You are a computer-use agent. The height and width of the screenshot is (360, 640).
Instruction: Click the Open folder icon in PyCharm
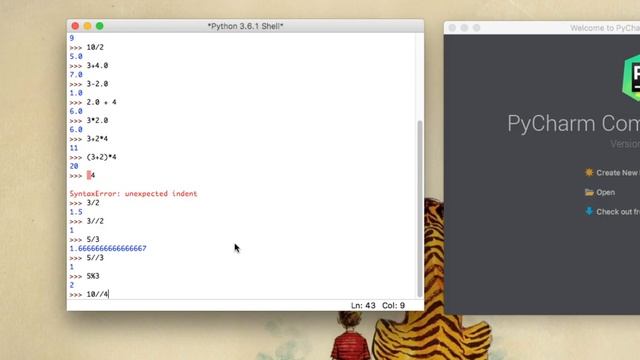pyautogui.click(x=589, y=192)
